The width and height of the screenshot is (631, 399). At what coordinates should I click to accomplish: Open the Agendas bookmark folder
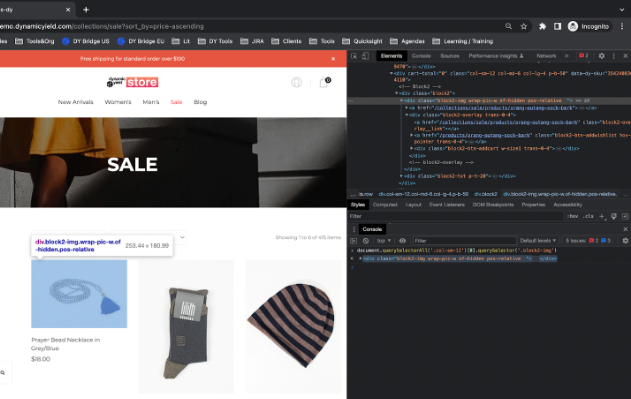click(x=408, y=41)
